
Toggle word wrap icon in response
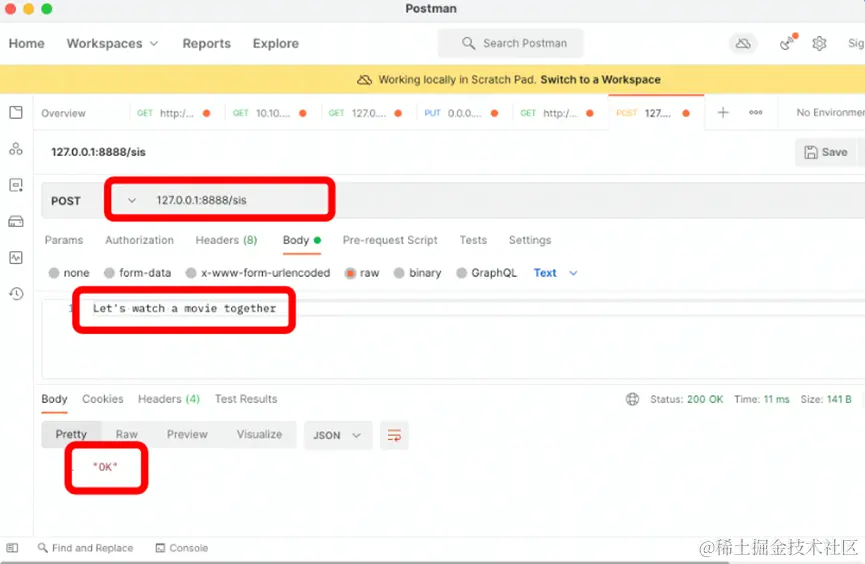[394, 435]
